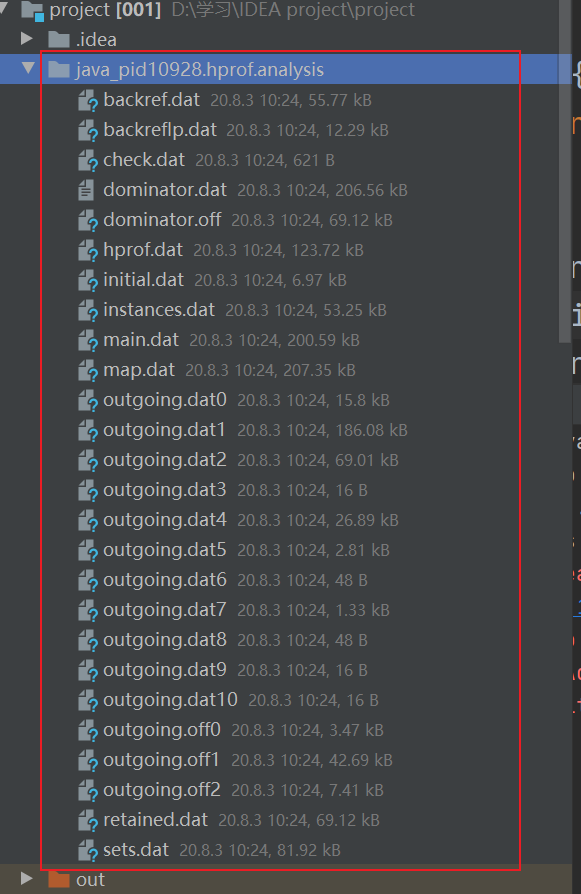Select the retained.dat file
581x894 pixels.
click(156, 820)
